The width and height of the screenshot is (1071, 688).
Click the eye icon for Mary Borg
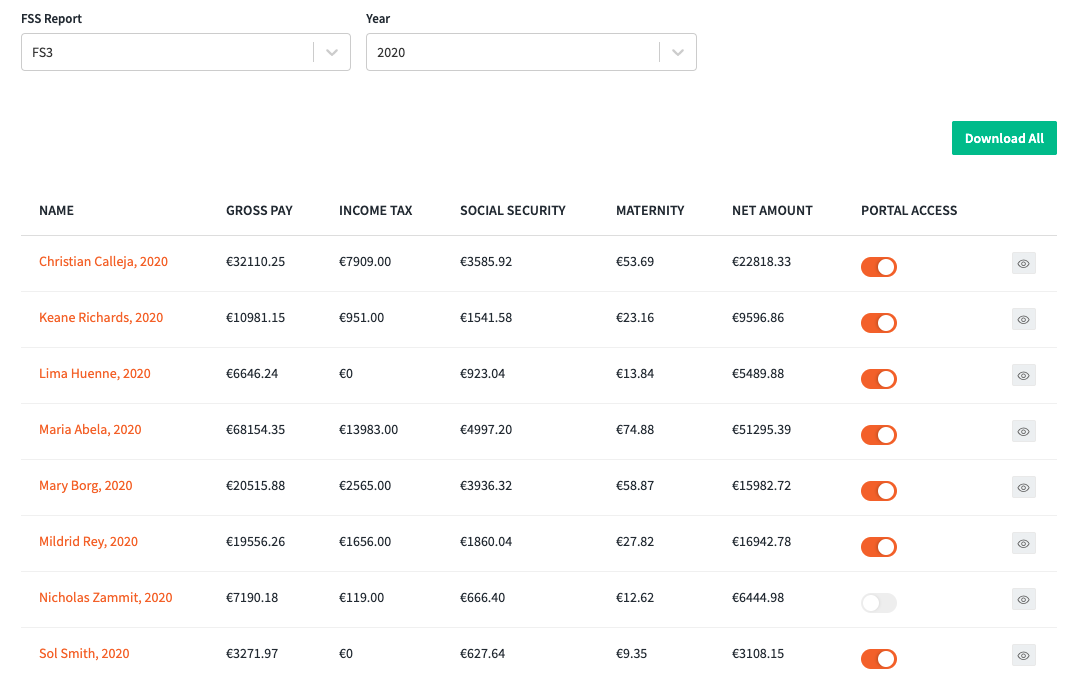(1023, 487)
